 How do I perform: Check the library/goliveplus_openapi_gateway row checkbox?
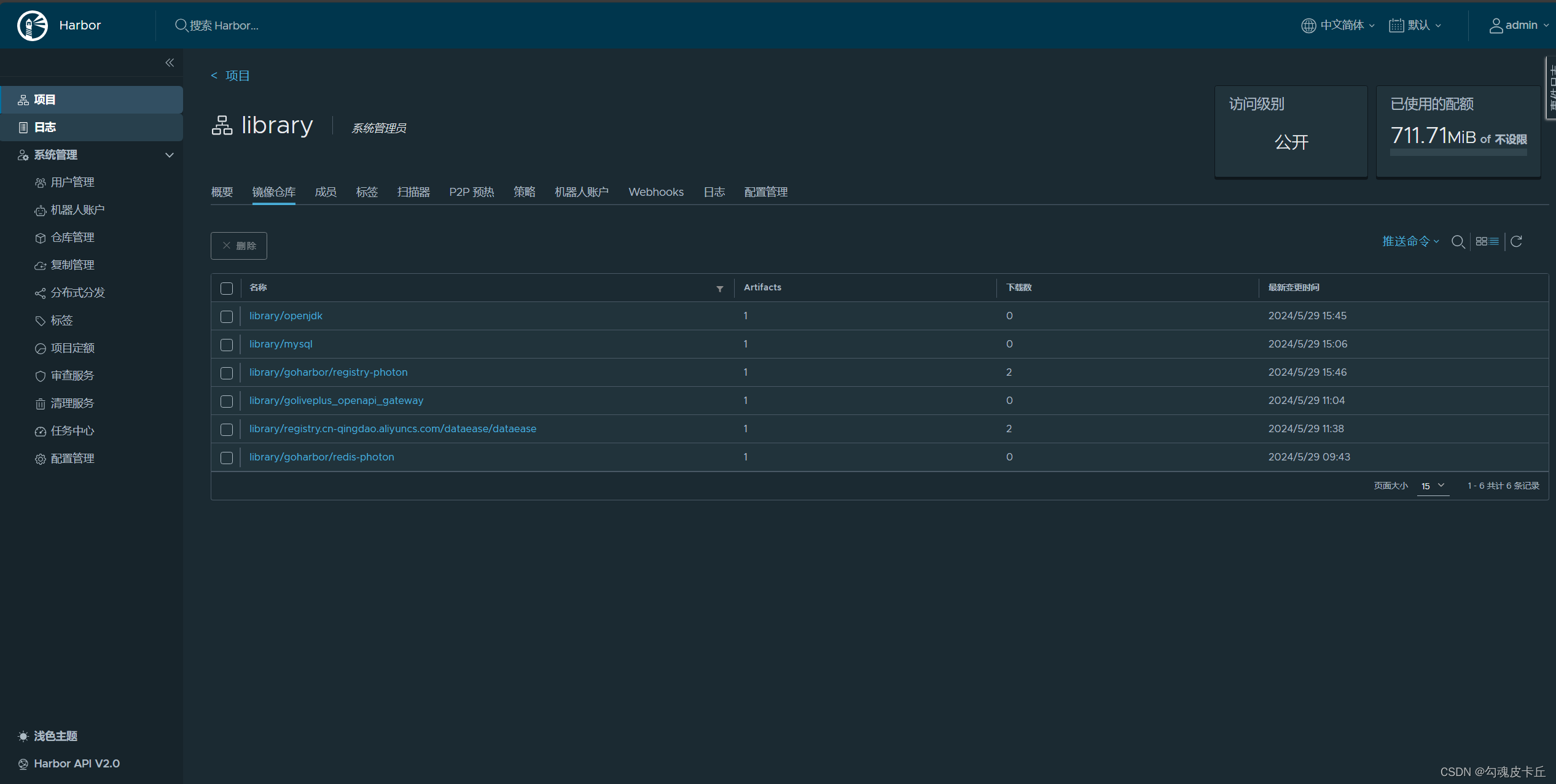pos(227,402)
